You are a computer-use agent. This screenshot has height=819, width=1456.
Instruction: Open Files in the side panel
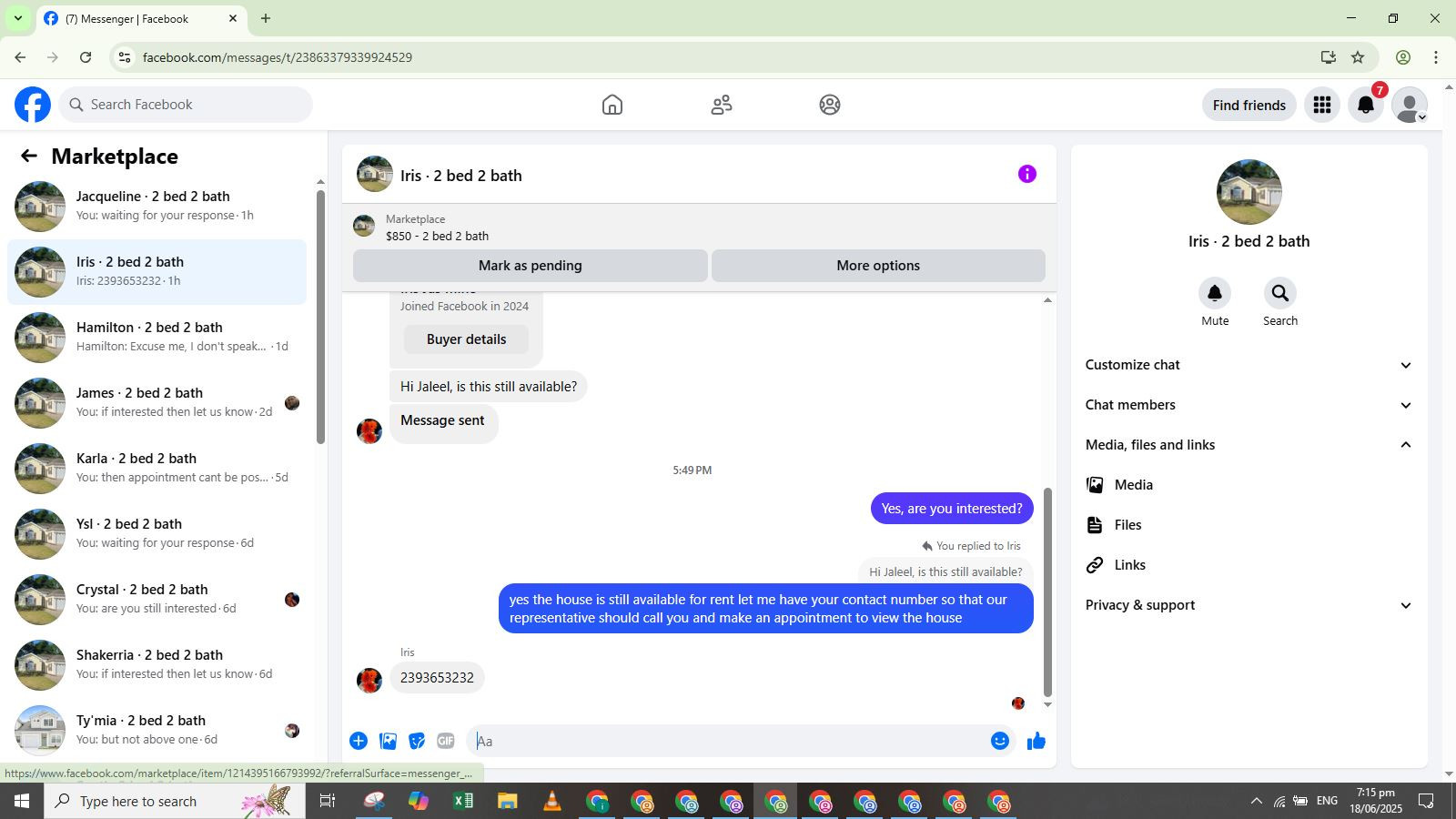pos(1249,525)
